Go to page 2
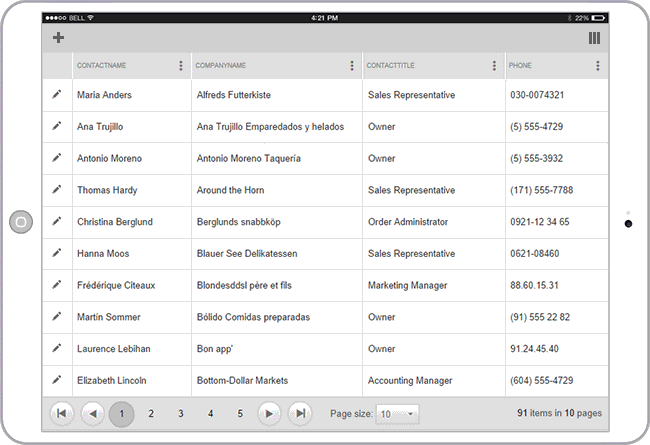 point(151,413)
